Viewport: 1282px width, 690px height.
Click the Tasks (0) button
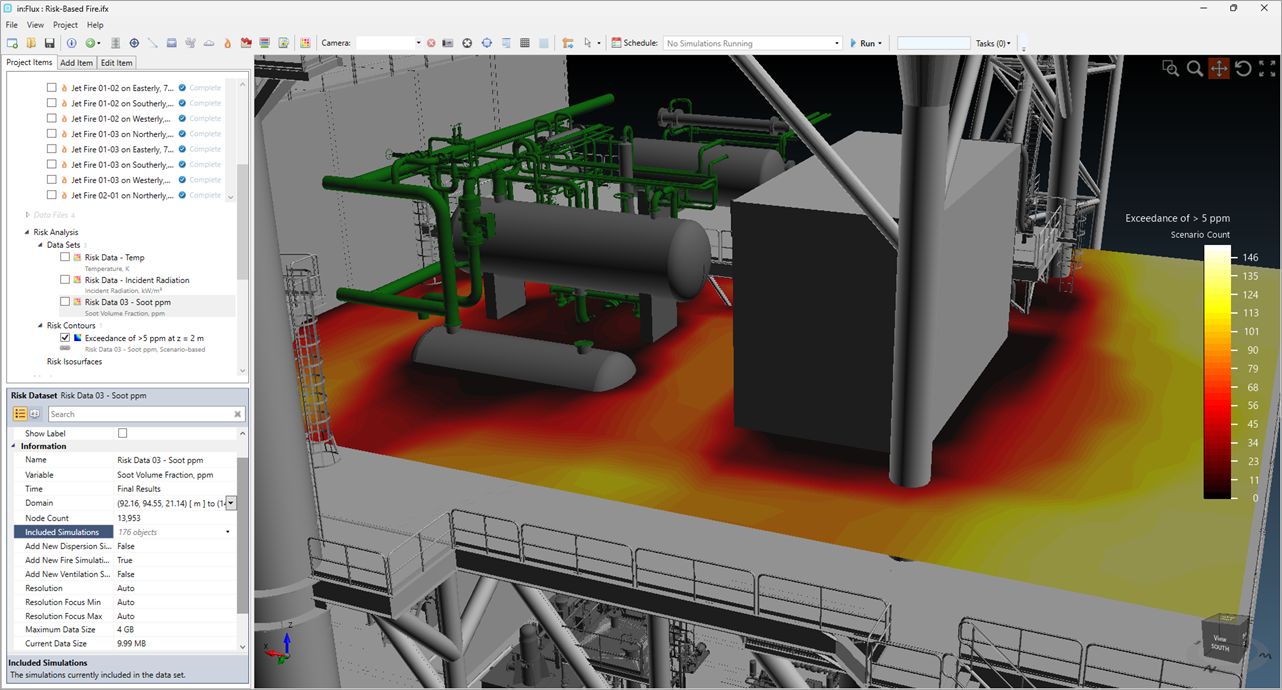[x=993, y=44]
